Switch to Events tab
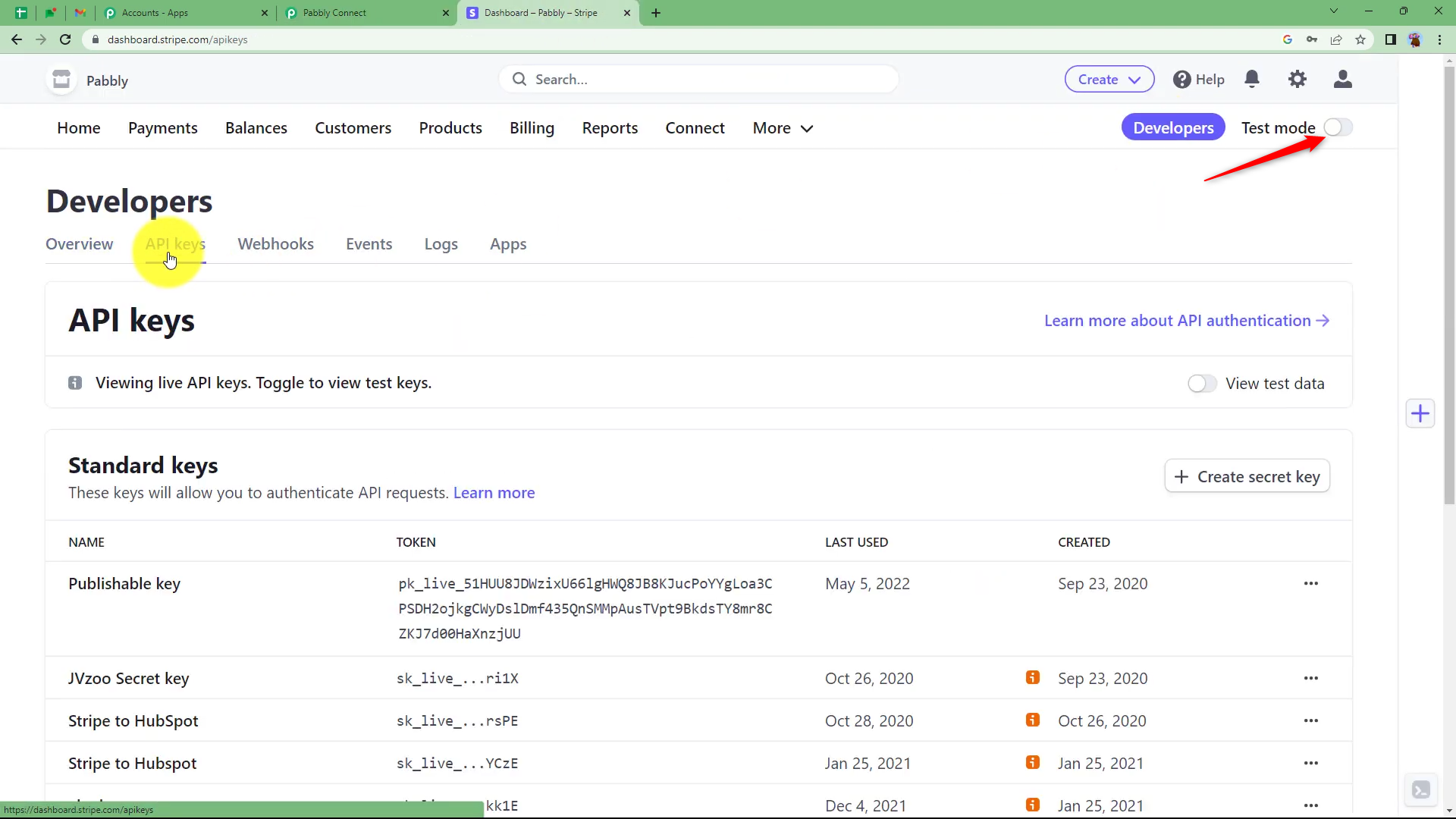The height and width of the screenshot is (819, 1456). coord(369,244)
